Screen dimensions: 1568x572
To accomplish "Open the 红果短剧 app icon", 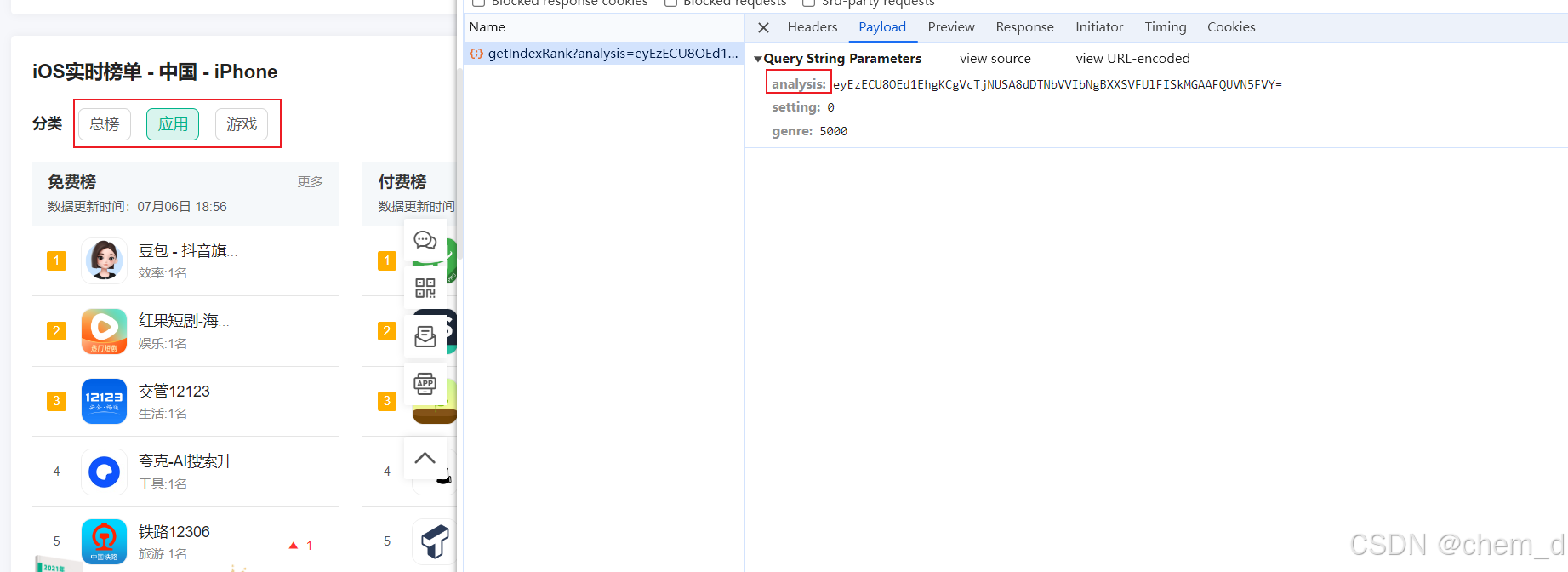I will point(104,331).
